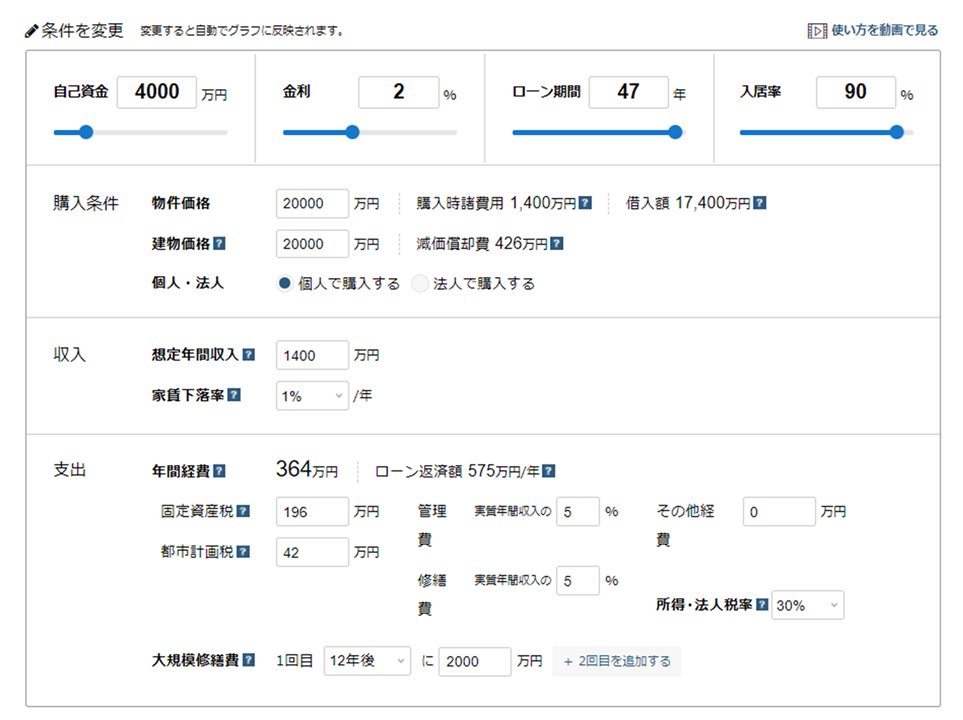Click help icon beside 借入額
The image size is (963, 720).
[759, 204]
